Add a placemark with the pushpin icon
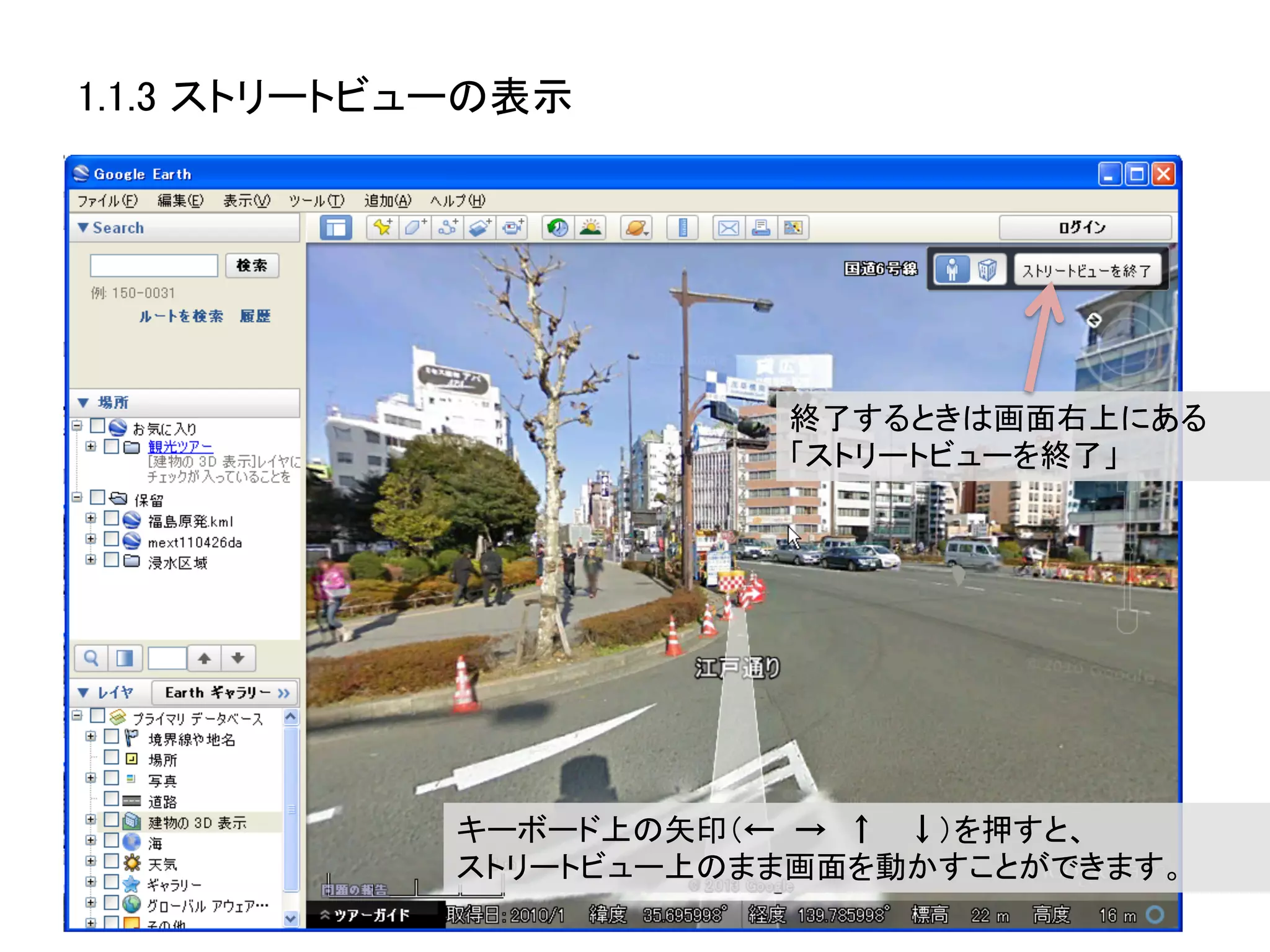This screenshot has width=1270, height=952. pos(383,227)
